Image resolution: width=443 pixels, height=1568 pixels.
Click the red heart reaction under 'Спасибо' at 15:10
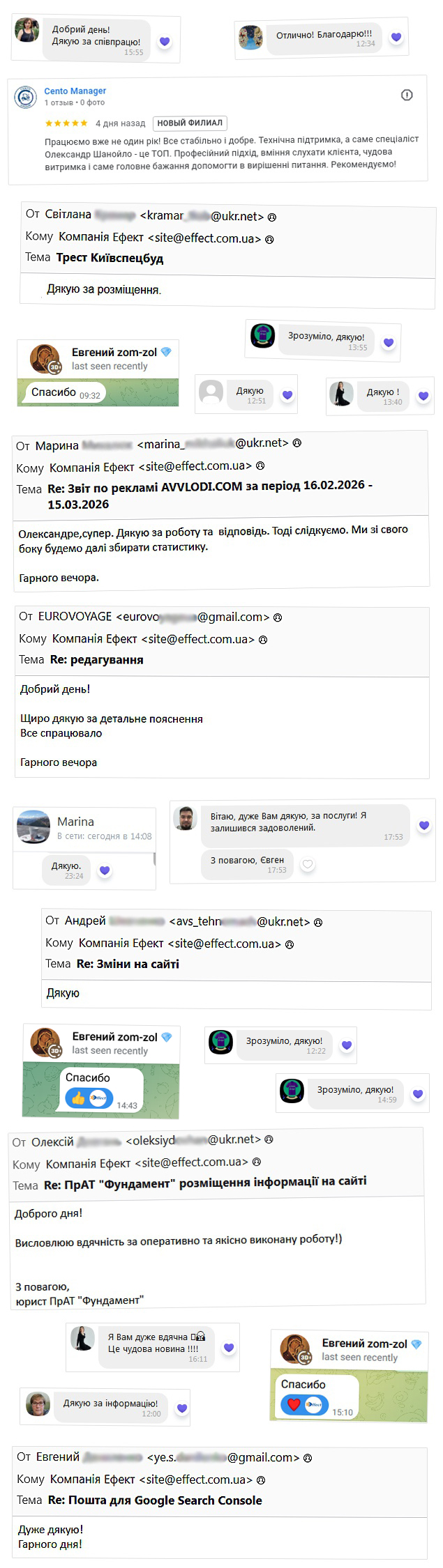click(x=294, y=1404)
